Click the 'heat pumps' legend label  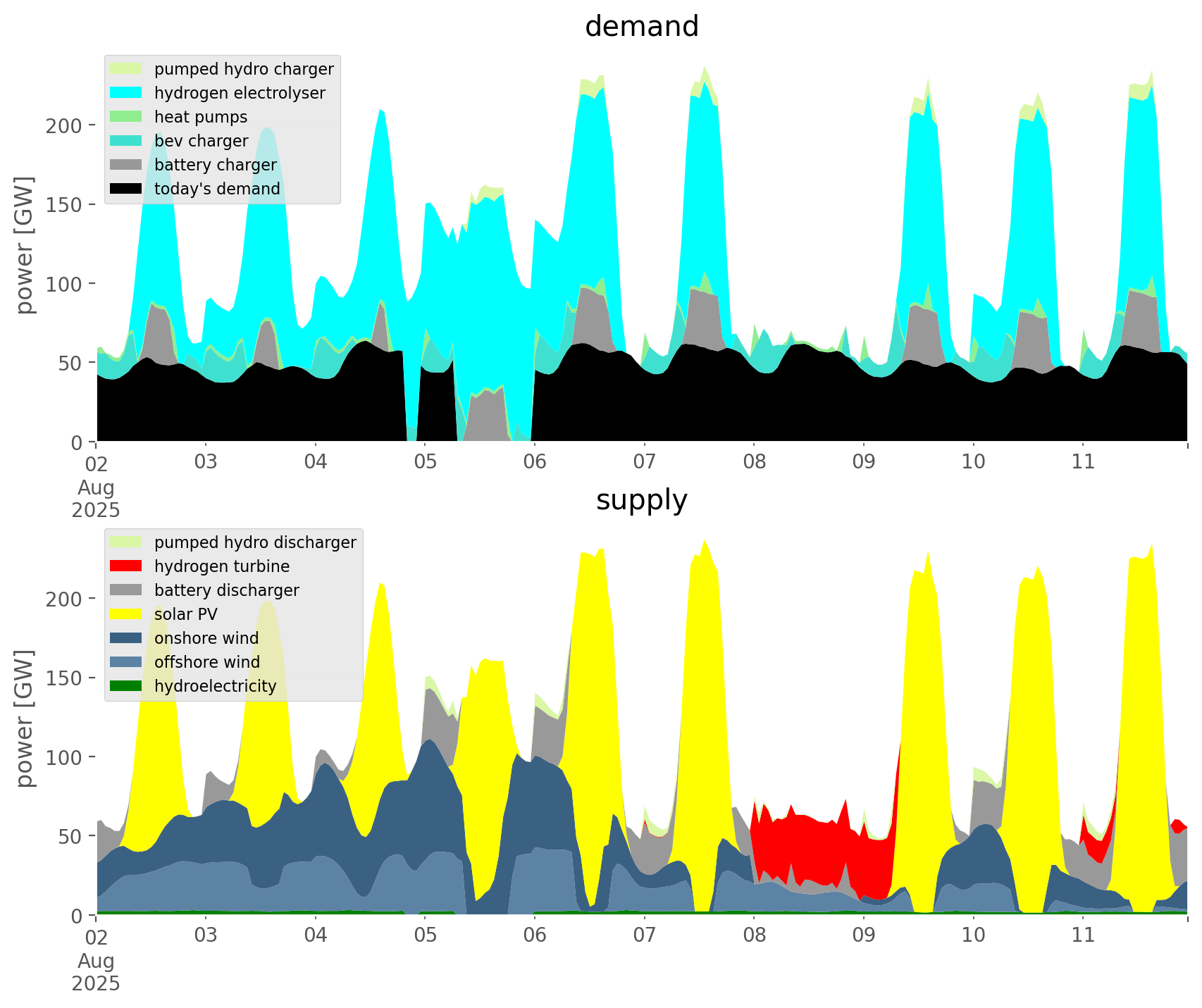point(201,117)
